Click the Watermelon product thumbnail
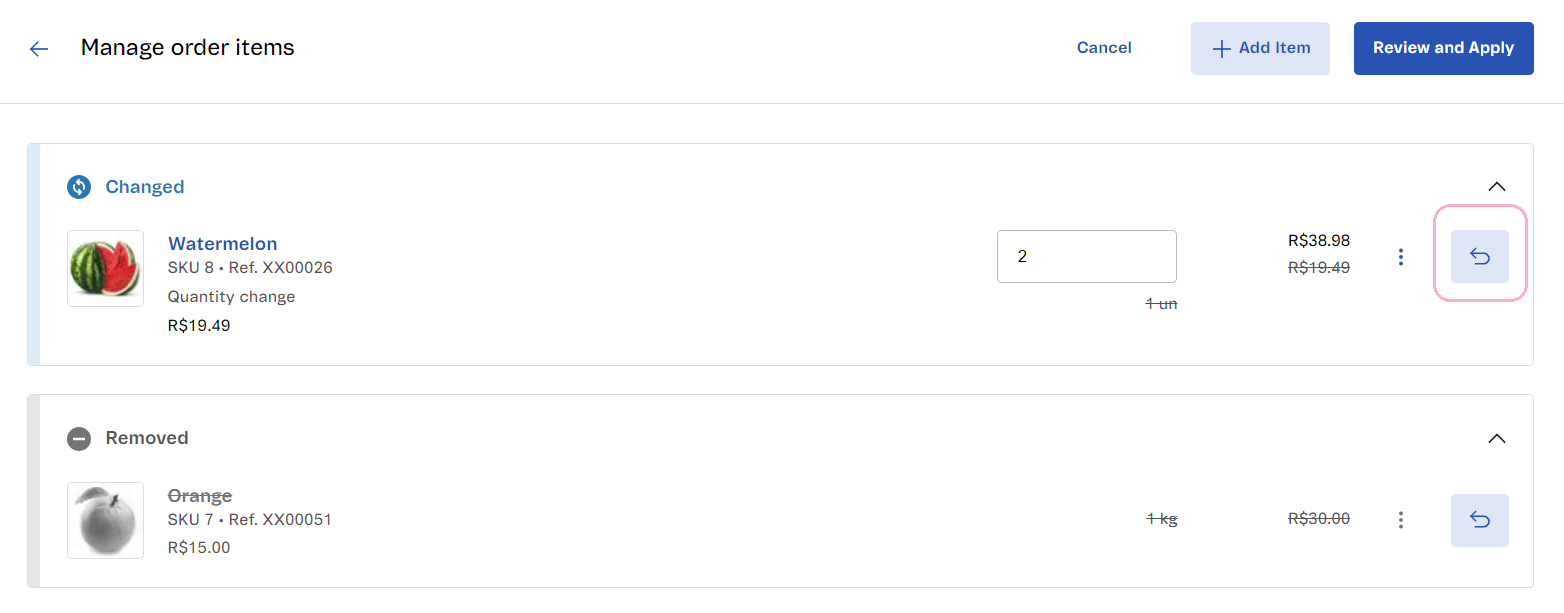The image size is (1564, 613). pos(105,268)
